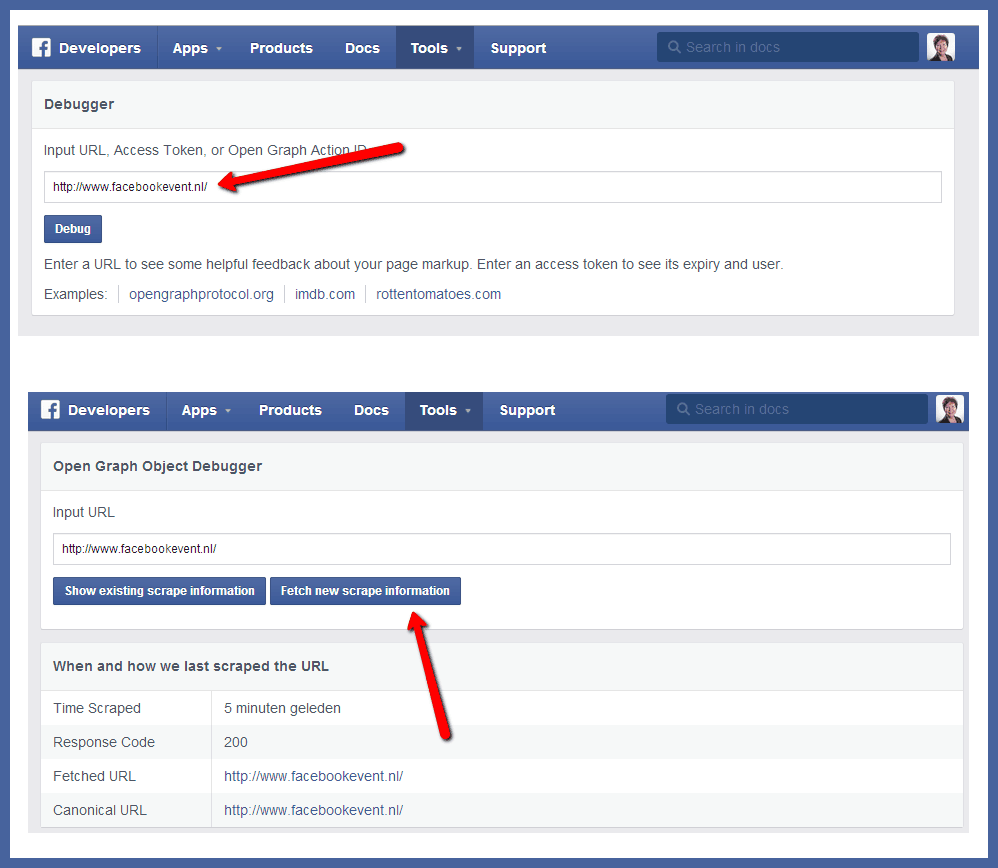
Task: Expand the Apps dropdown on the Debugger page
Action: (x=197, y=48)
